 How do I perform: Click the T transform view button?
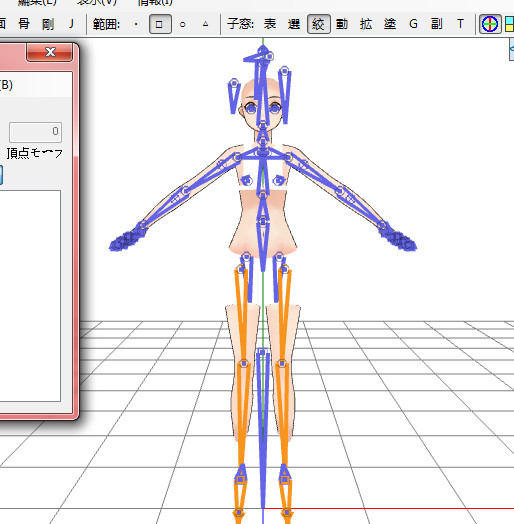pos(461,24)
